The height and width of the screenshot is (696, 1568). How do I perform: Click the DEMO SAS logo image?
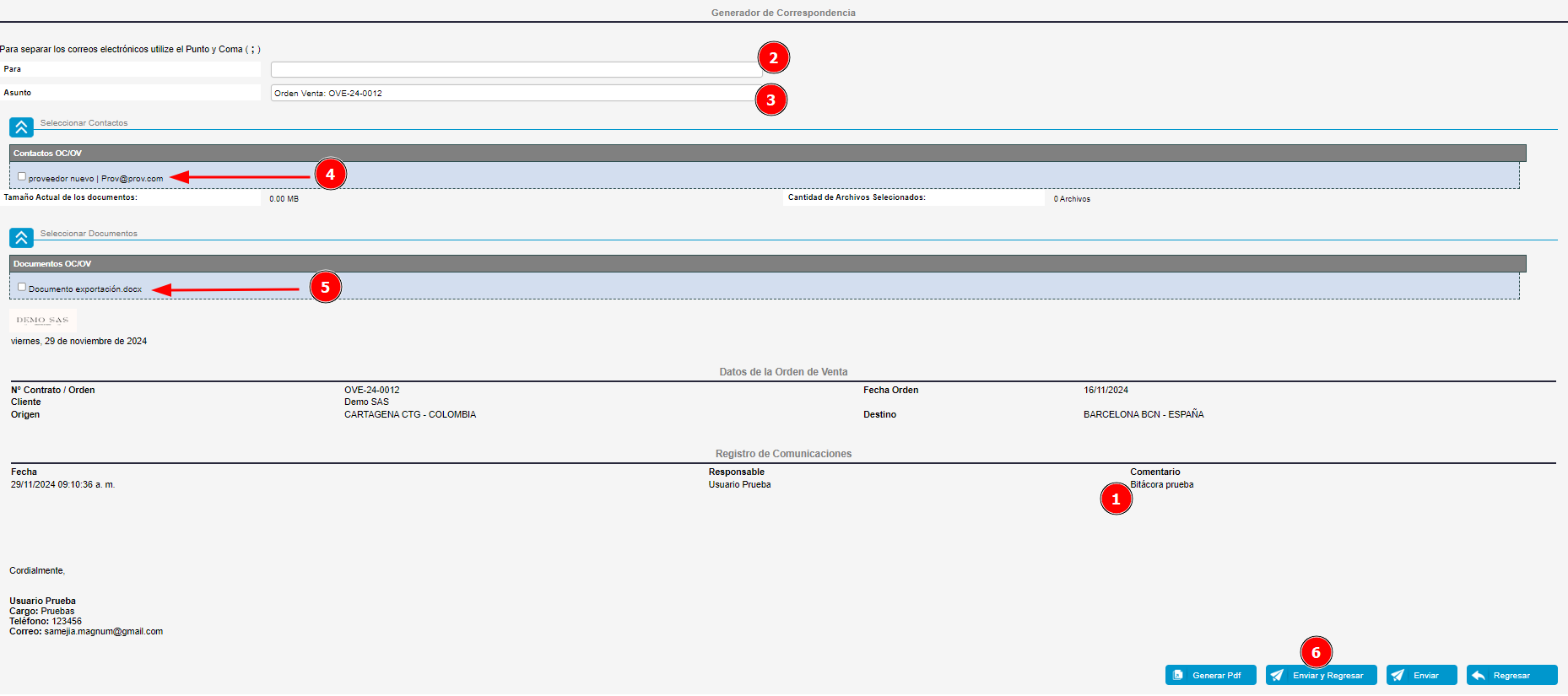tap(42, 321)
